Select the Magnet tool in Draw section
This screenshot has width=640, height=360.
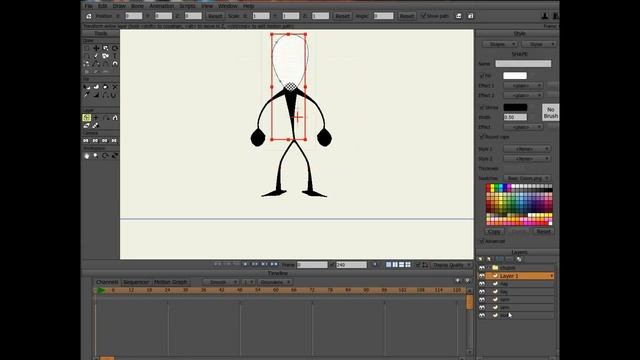pyautogui.click(x=115, y=64)
